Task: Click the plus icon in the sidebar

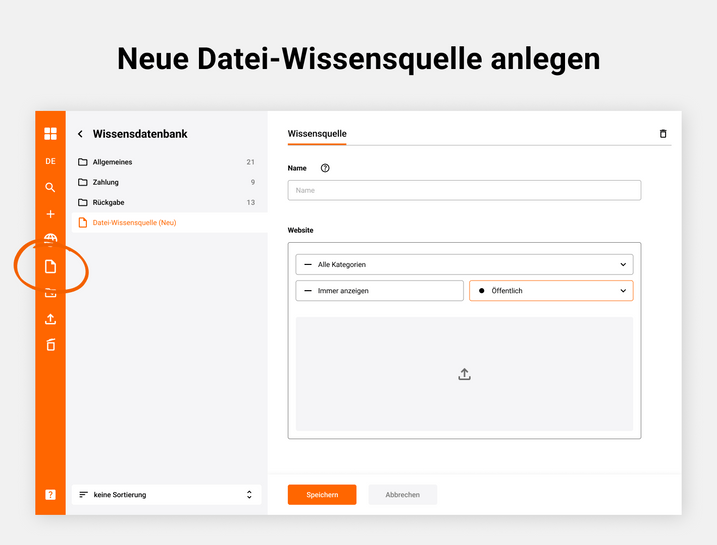Action: click(50, 214)
